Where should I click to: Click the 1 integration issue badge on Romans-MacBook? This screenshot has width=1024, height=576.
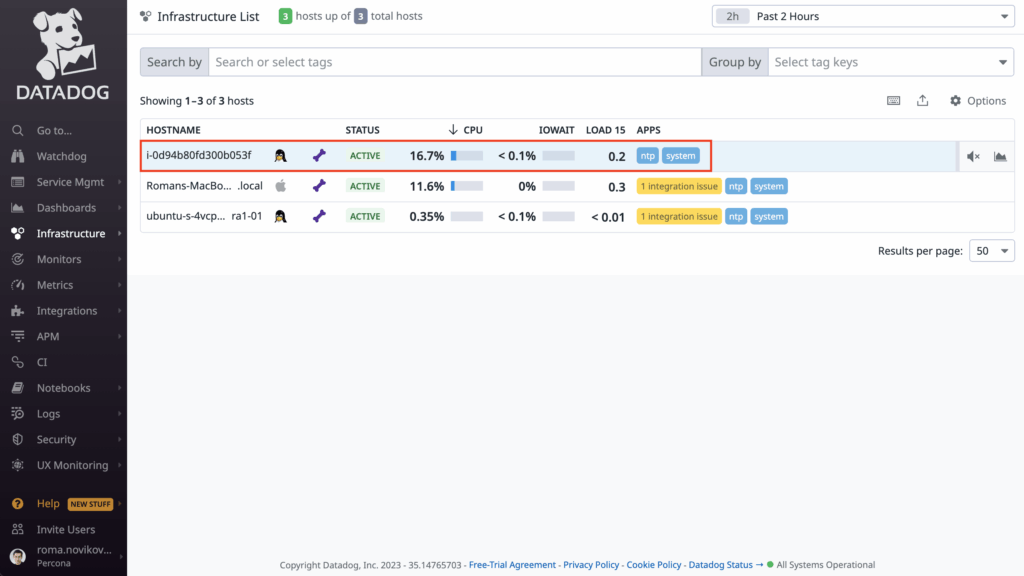[x=679, y=186]
